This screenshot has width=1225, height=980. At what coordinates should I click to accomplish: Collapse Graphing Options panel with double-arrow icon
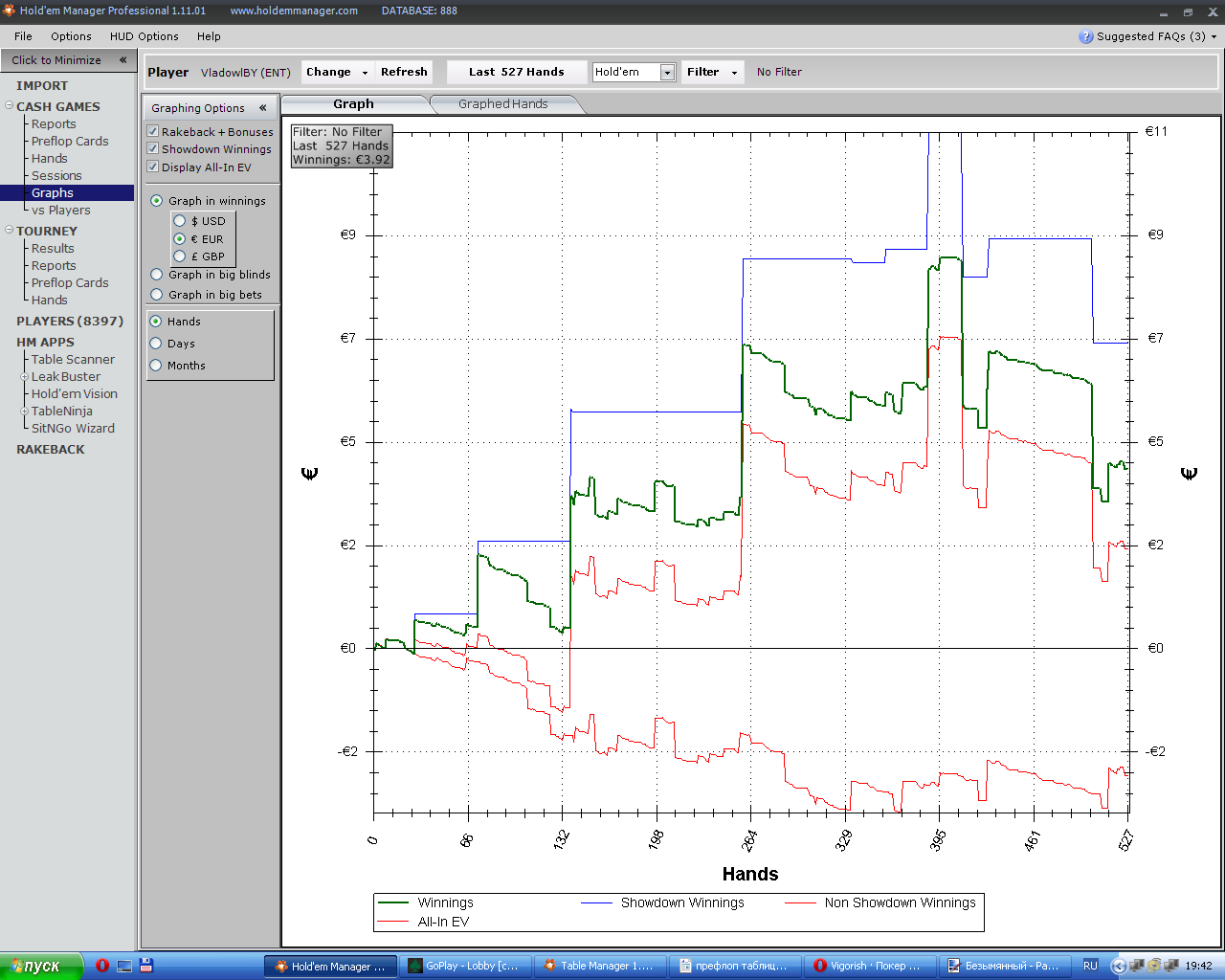click(262, 108)
